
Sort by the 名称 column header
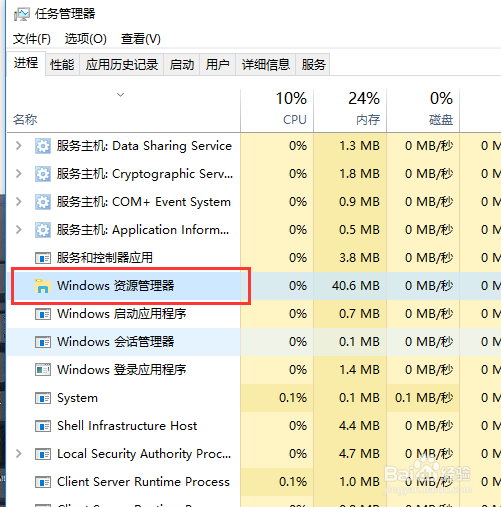pos(123,111)
